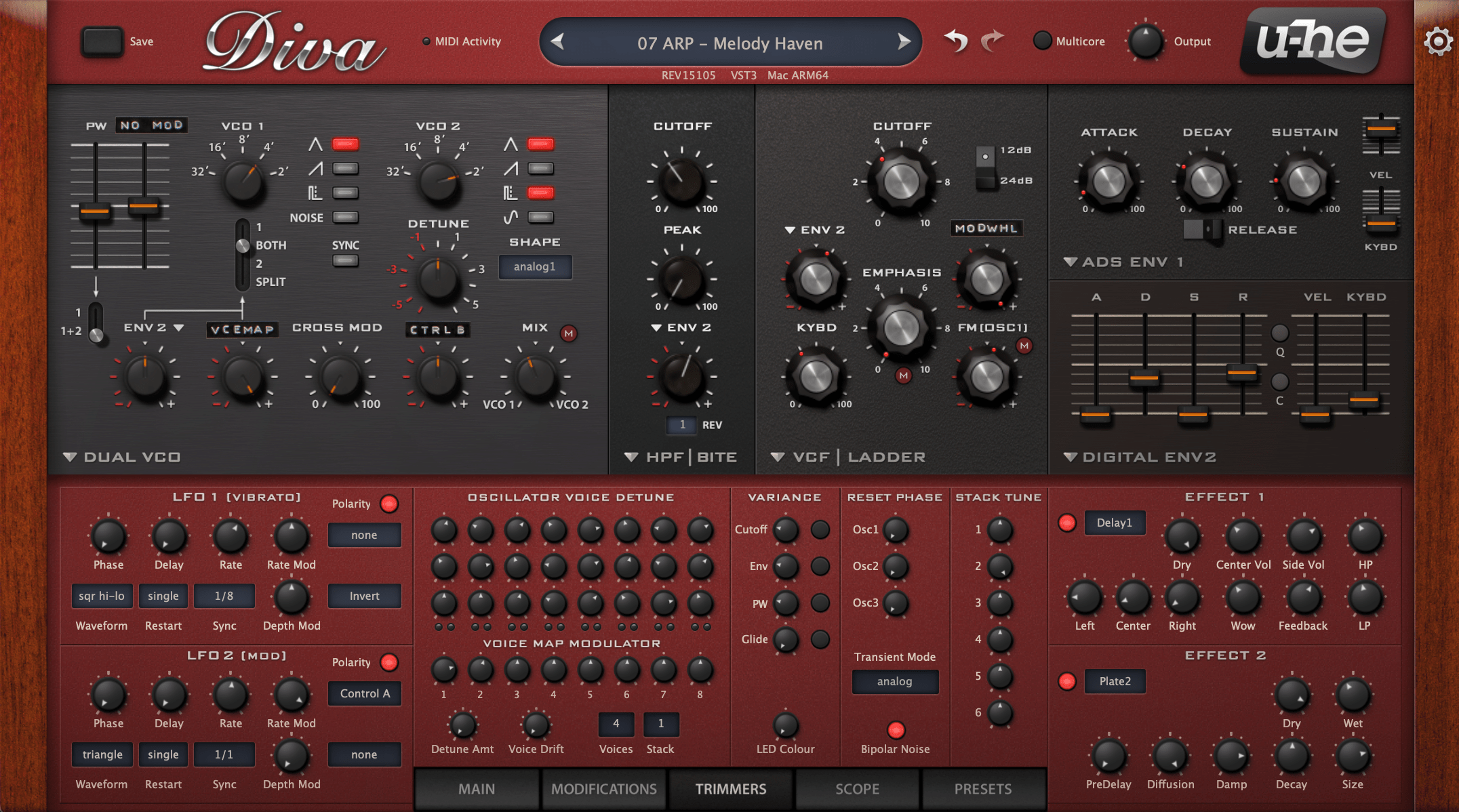Click the Diva logo

point(295,42)
